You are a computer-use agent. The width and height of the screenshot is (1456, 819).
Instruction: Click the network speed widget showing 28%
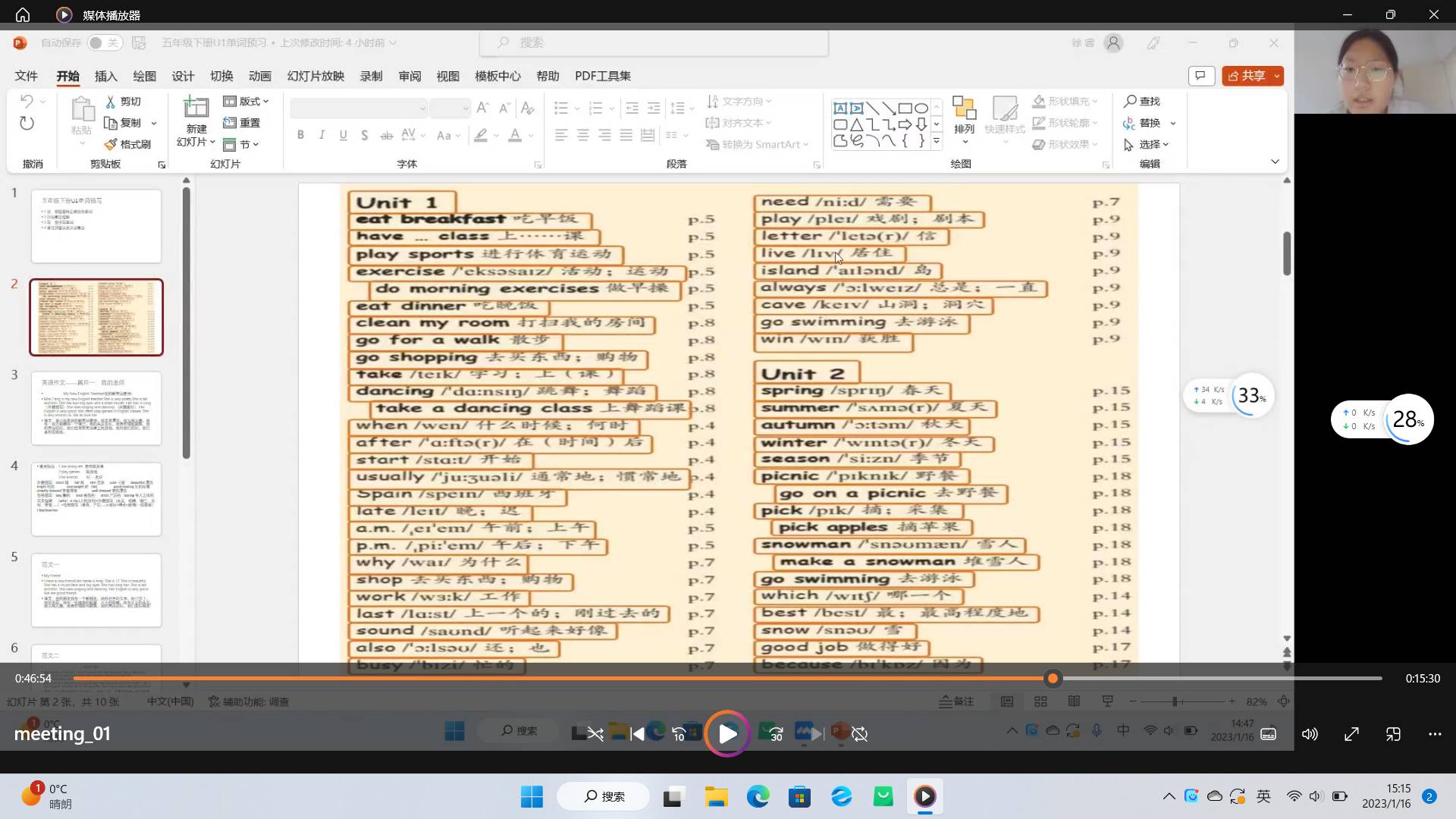pos(1382,419)
